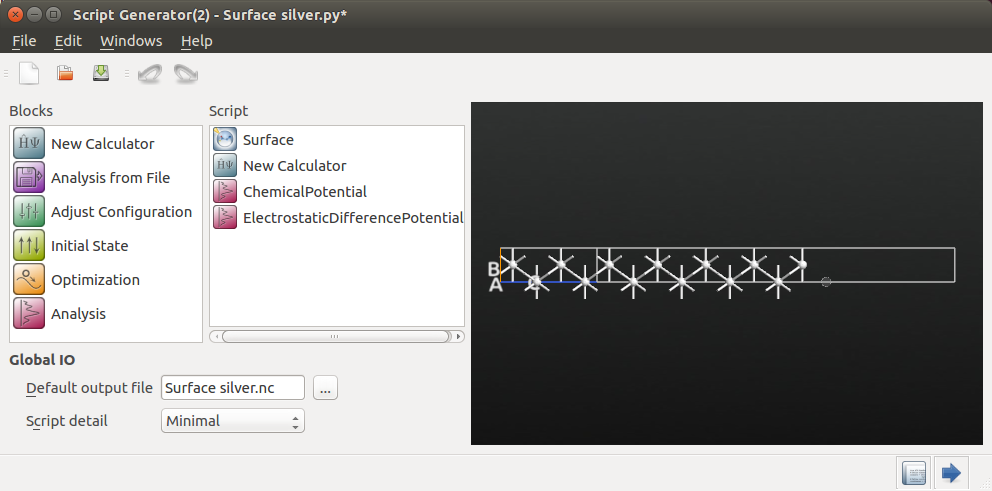This screenshot has width=992, height=491.
Task: Open the Script detail Minimal dropdown
Action: 233,421
